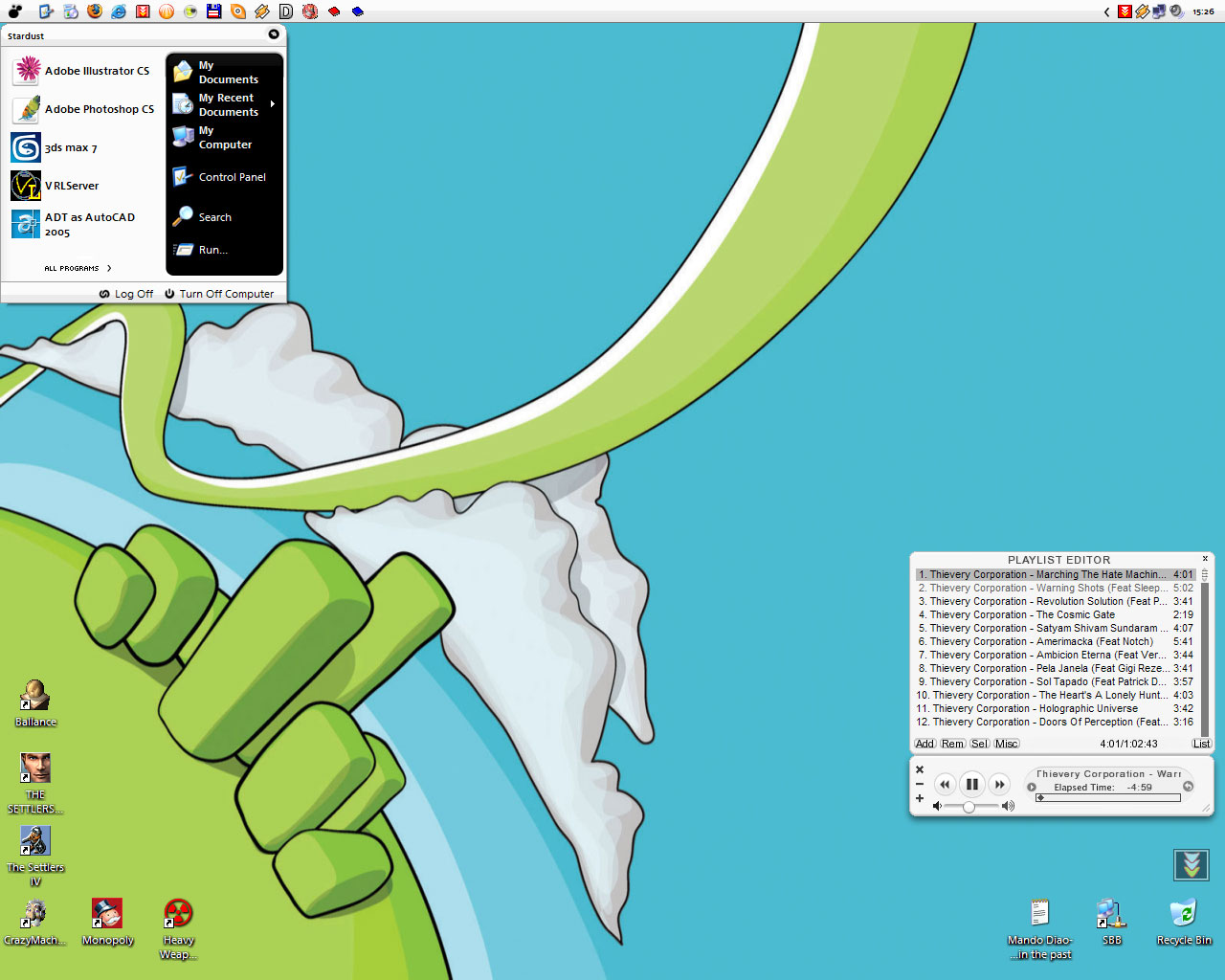Viewport: 1225px width, 980px height.
Task: Click the red book icon in top bar
Action: coord(334,11)
